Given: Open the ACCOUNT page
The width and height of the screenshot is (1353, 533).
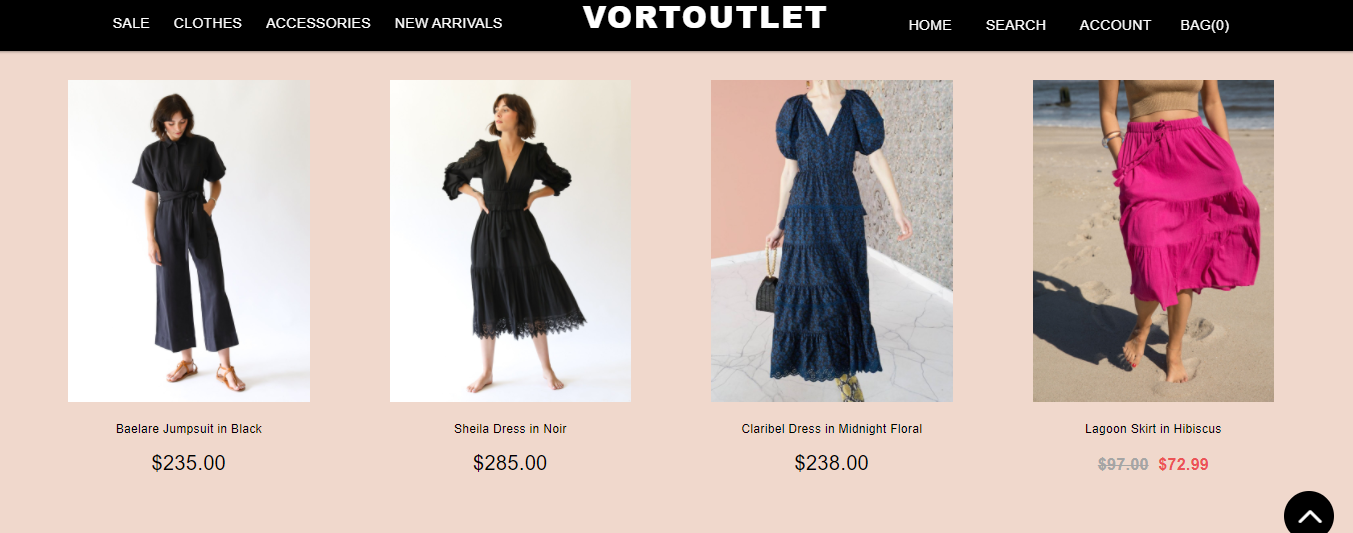Looking at the screenshot, I should (x=1115, y=25).
